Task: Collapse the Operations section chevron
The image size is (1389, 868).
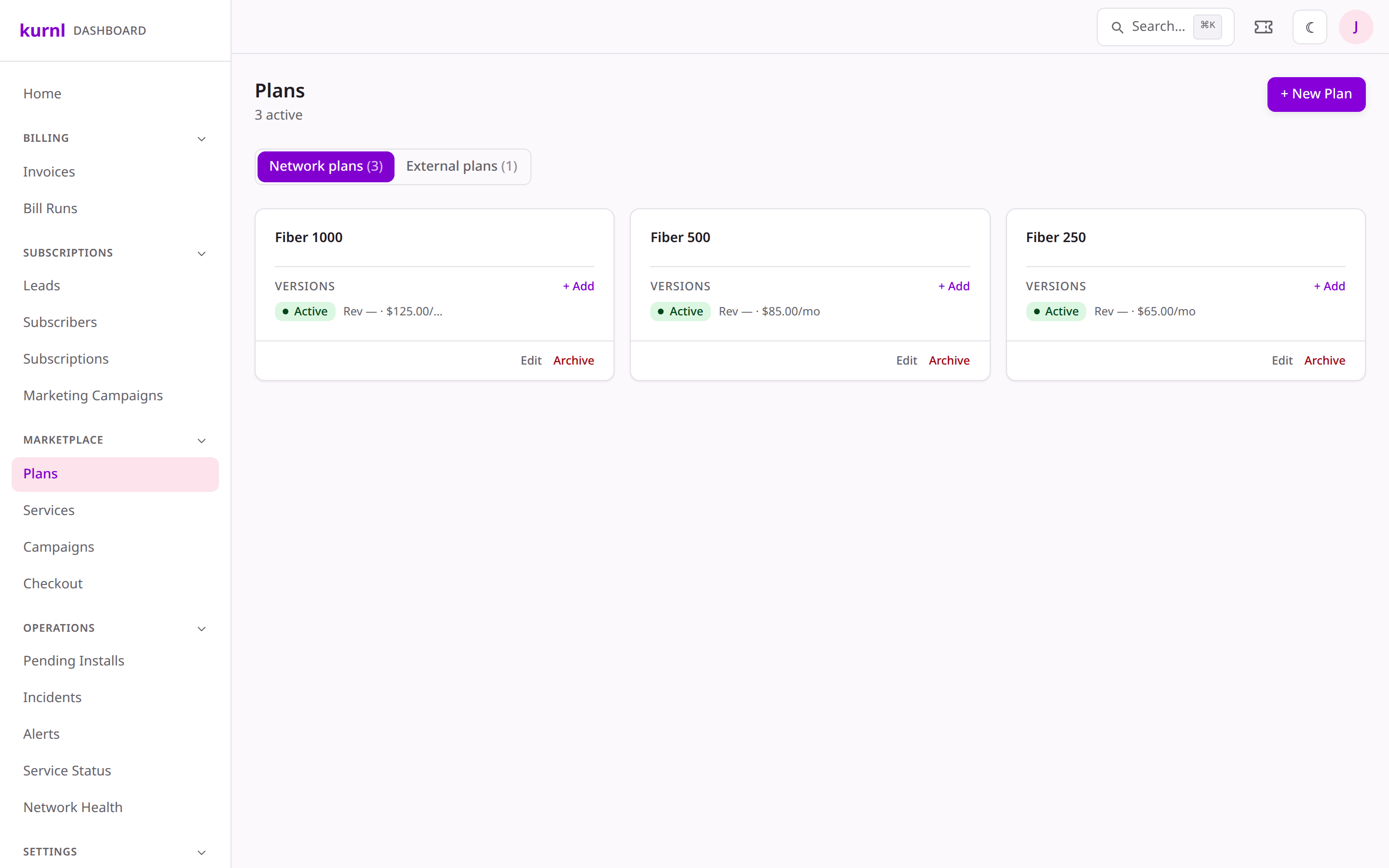Action: [x=202, y=629]
